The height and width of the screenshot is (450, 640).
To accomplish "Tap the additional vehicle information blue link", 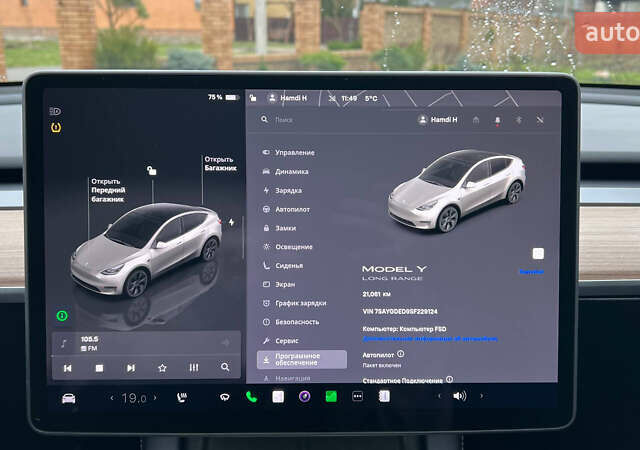I will point(430,339).
